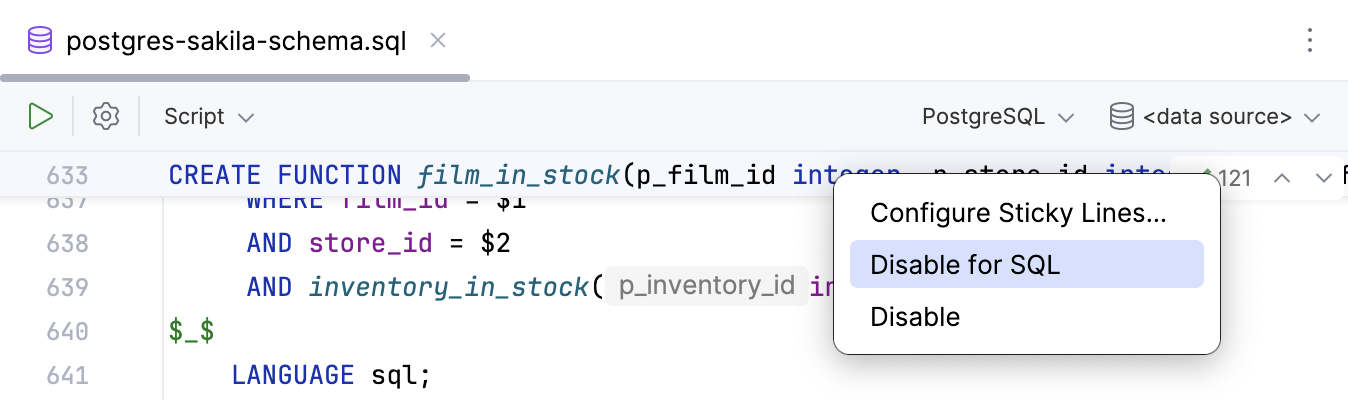
Task: Expand the PostgreSQL dialect dropdown
Action: 997,117
